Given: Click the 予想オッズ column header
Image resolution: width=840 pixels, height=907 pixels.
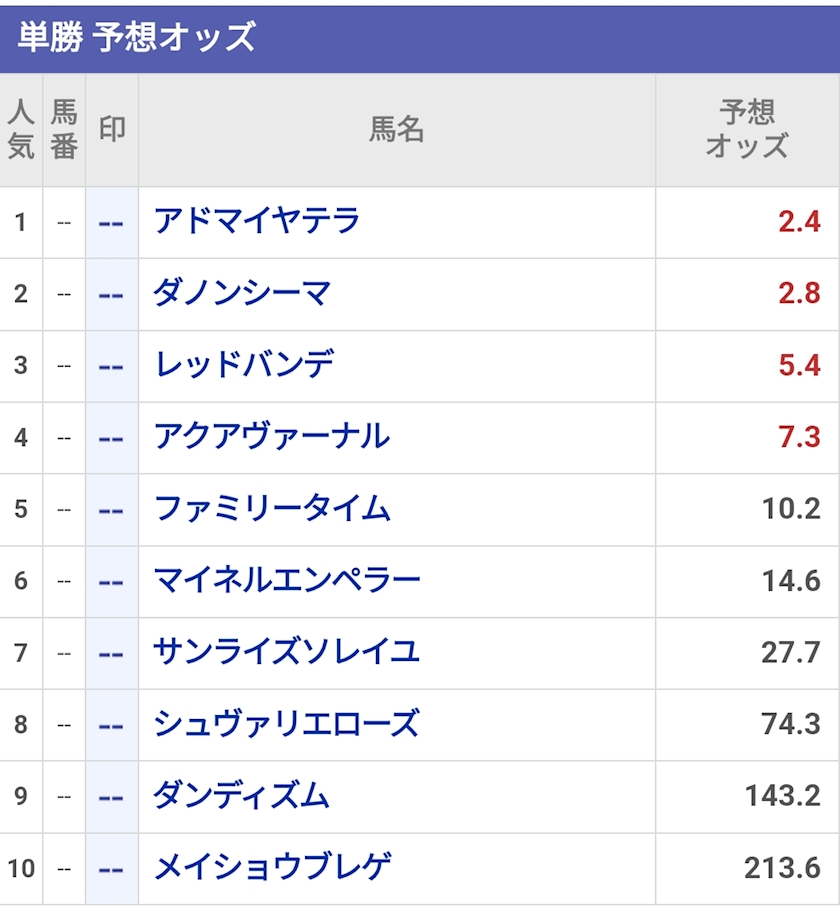Looking at the screenshot, I should (747, 130).
